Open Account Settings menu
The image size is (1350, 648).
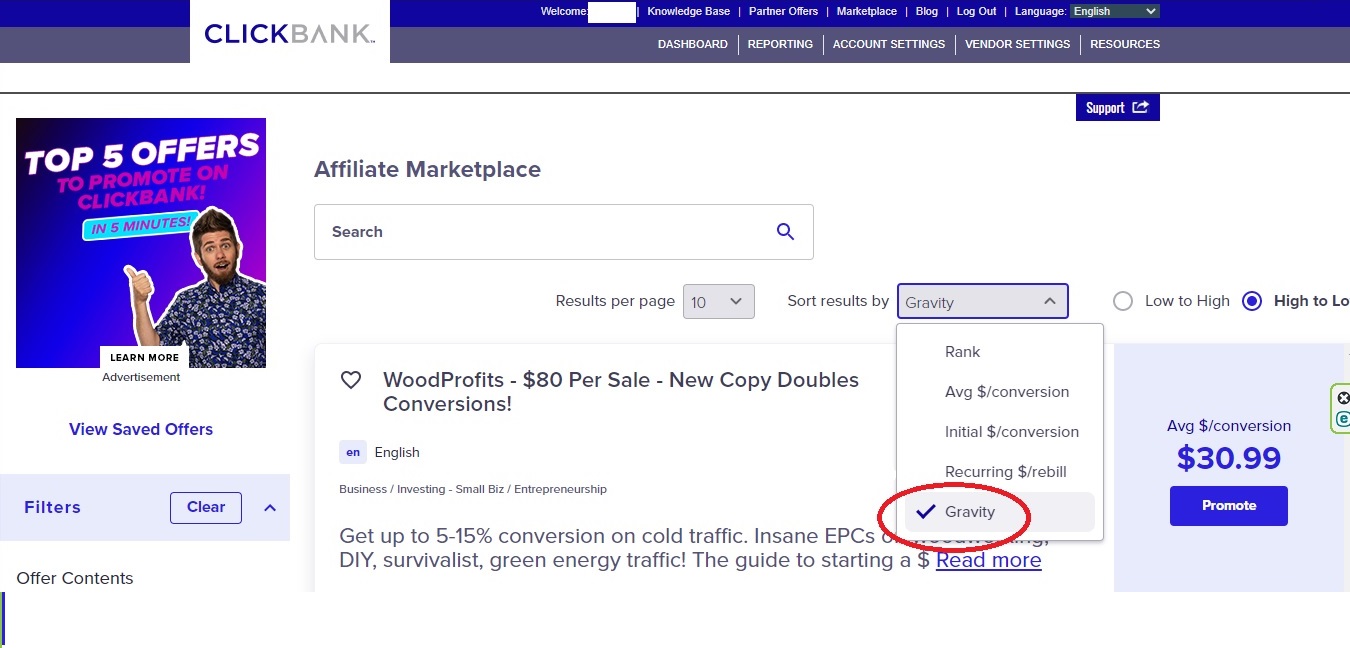889,44
